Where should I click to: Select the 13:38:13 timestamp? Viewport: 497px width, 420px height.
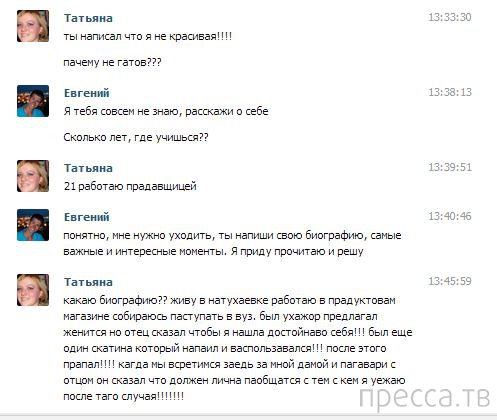point(450,92)
